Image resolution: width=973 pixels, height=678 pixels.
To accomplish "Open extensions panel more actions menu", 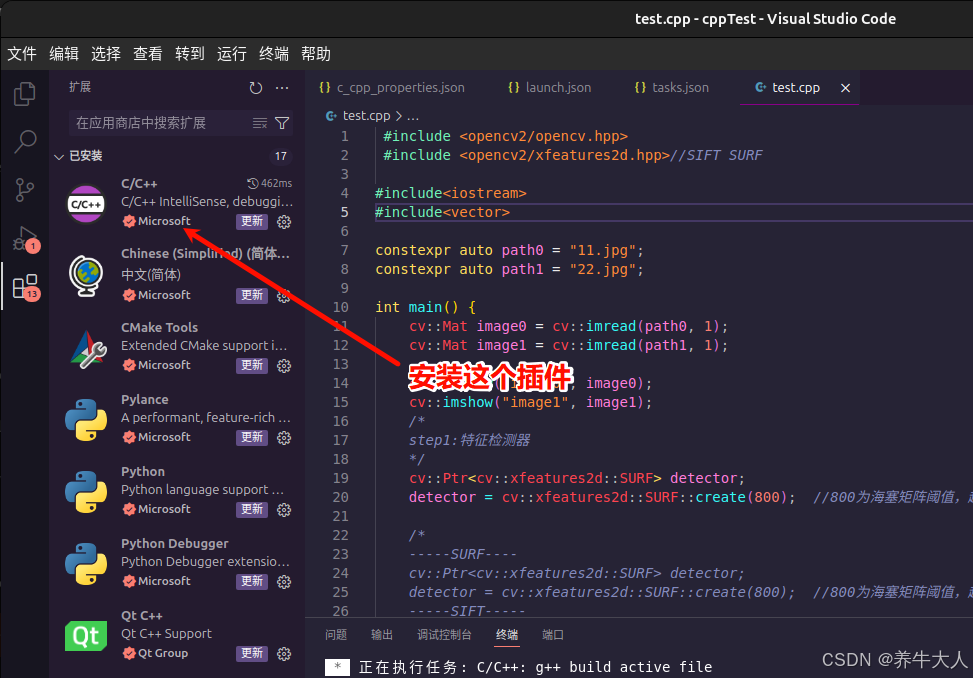I will point(282,88).
